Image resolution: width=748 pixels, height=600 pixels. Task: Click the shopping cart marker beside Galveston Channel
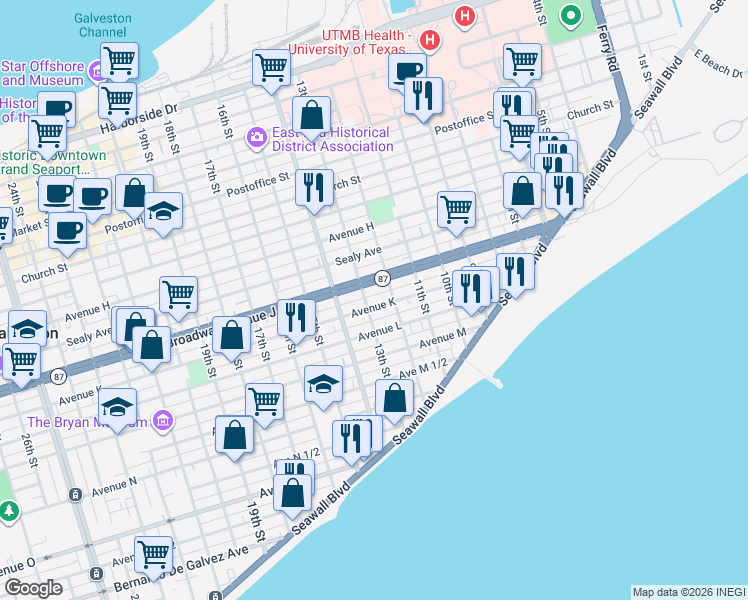pyautogui.click(x=119, y=62)
